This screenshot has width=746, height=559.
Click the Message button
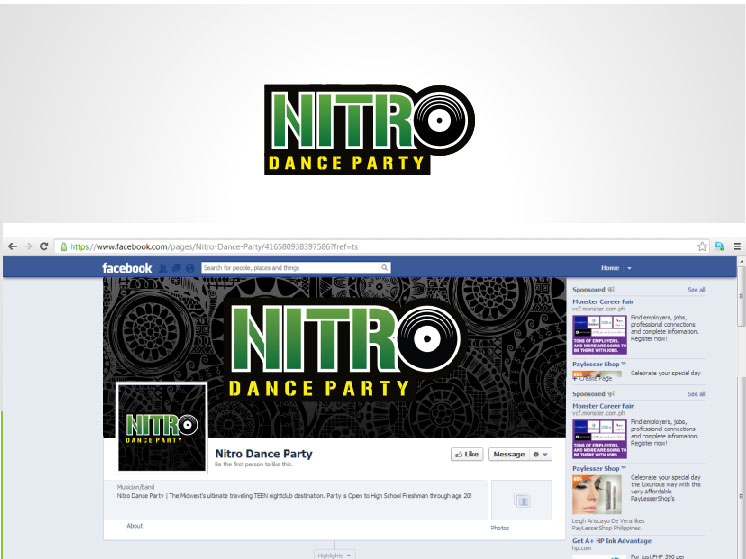(x=509, y=454)
